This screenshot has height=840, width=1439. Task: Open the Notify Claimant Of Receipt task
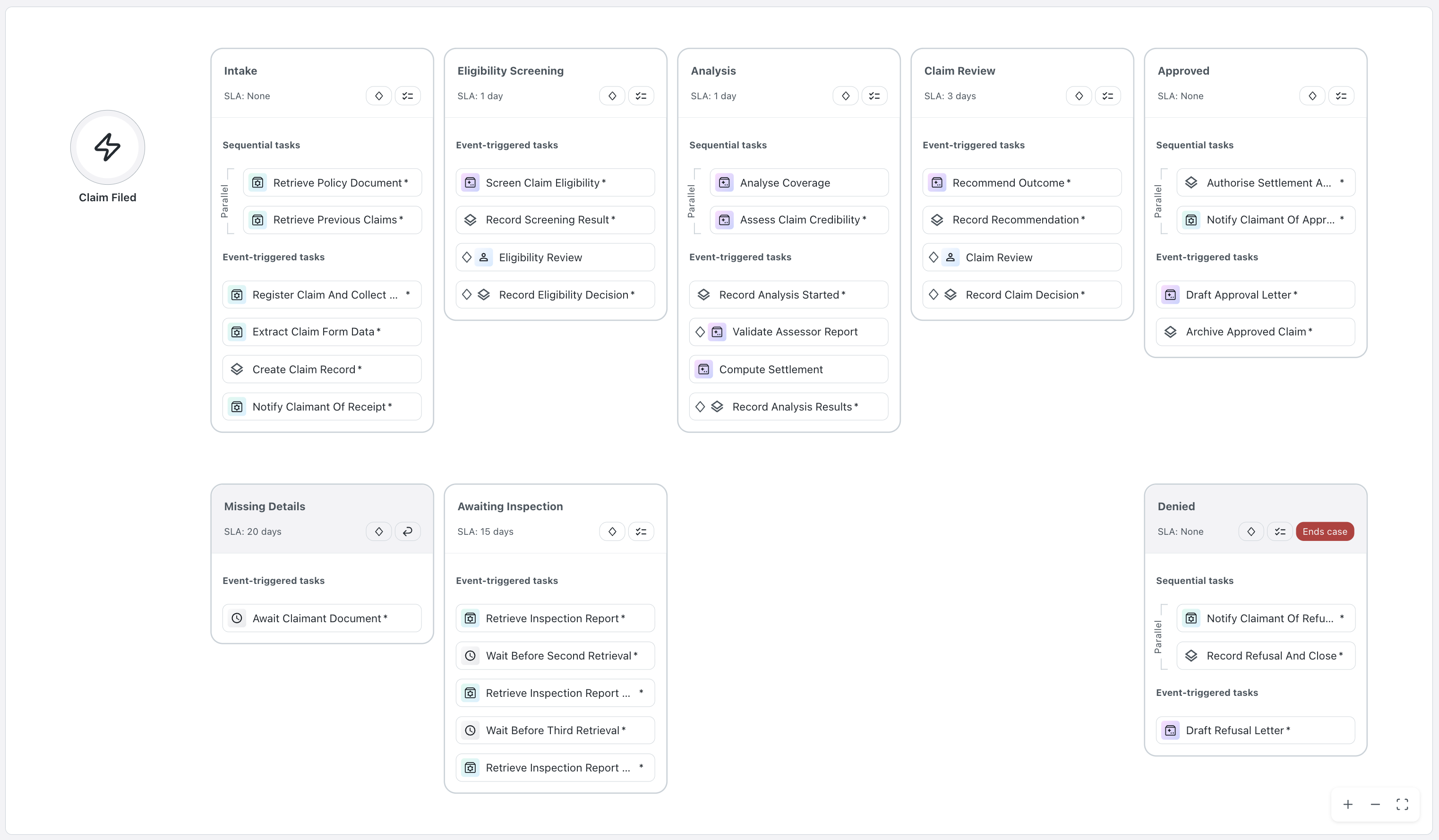[x=322, y=407]
